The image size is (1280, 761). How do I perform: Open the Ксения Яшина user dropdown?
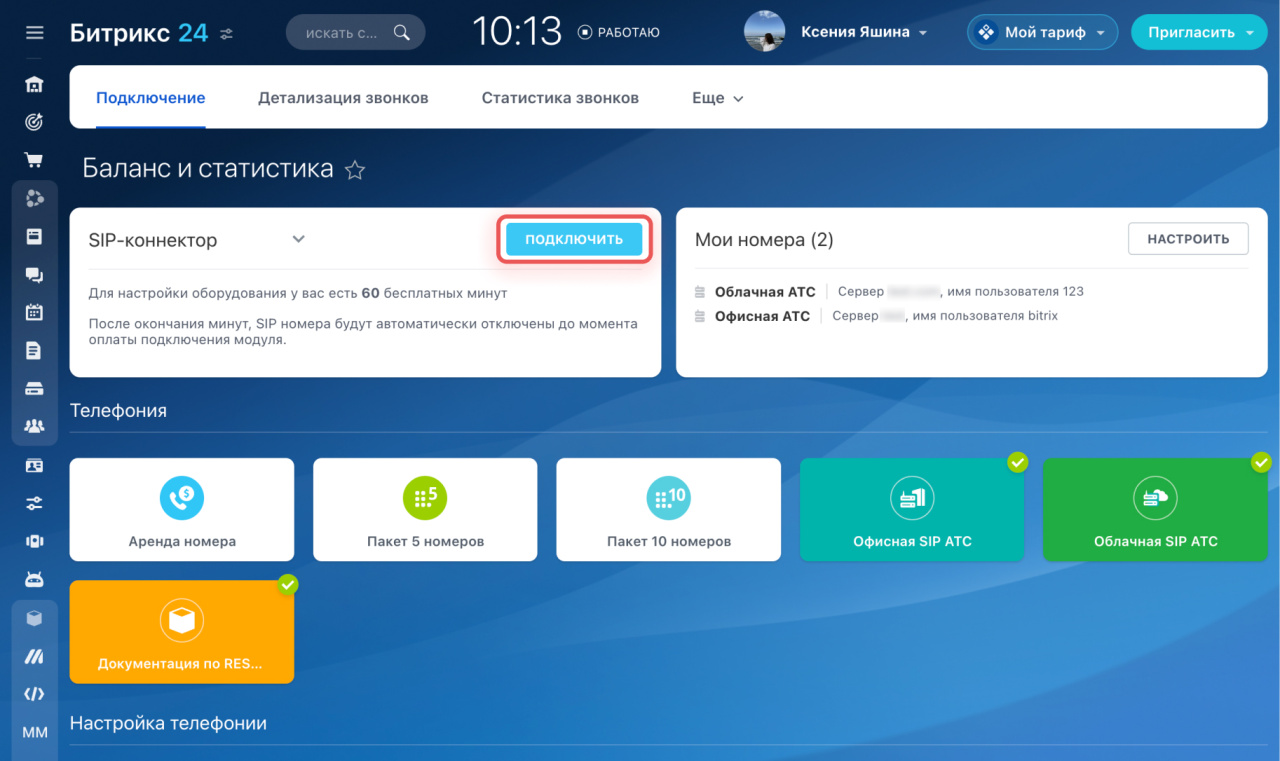pyautogui.click(x=864, y=32)
